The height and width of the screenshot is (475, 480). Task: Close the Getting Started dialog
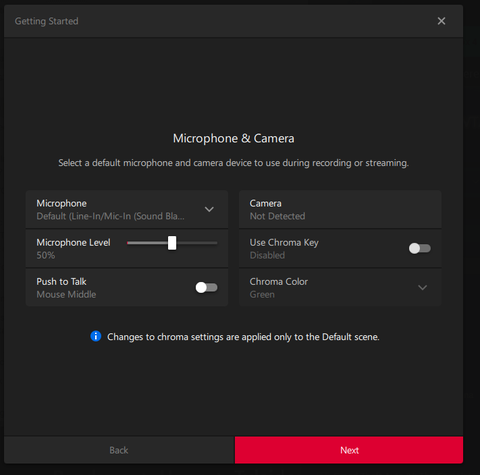[x=441, y=21]
